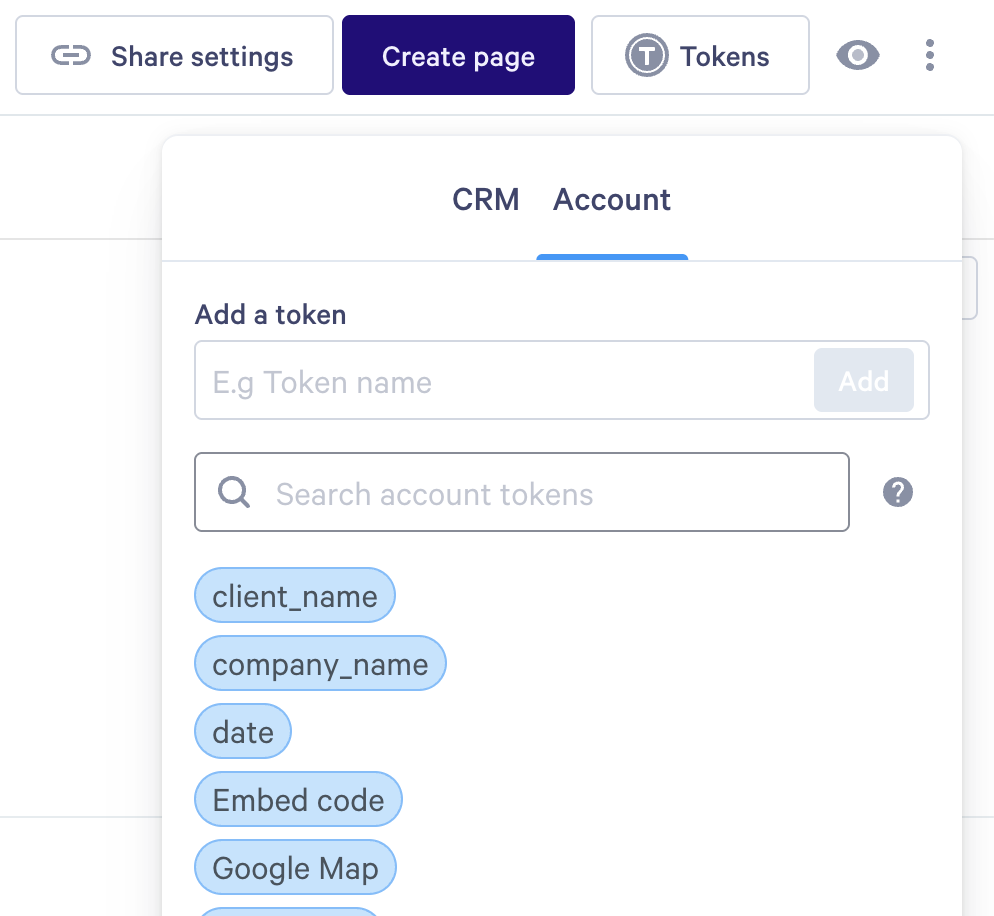994x916 pixels.
Task: Click the Add button for new token
Action: (863, 381)
